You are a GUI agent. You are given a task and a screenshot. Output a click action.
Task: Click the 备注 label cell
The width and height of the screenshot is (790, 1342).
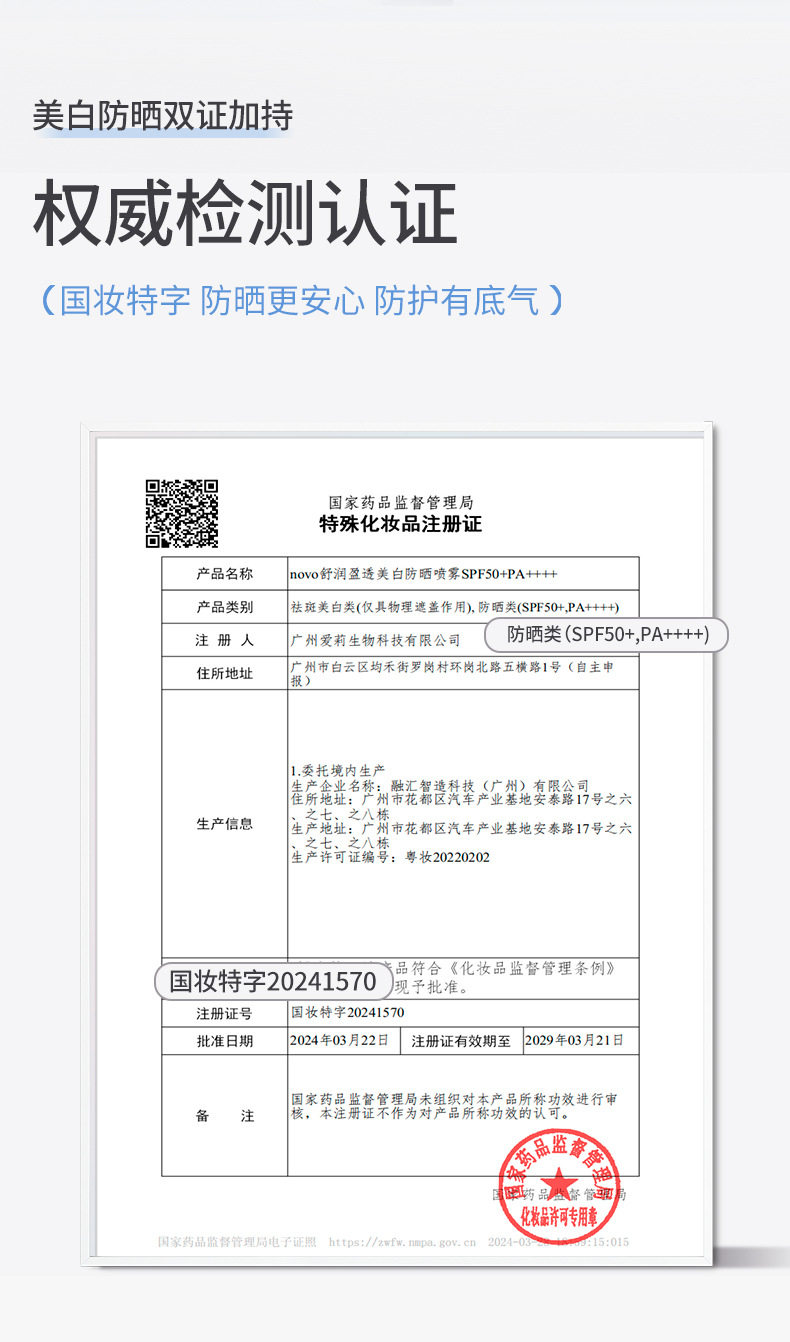[x=225, y=1116]
